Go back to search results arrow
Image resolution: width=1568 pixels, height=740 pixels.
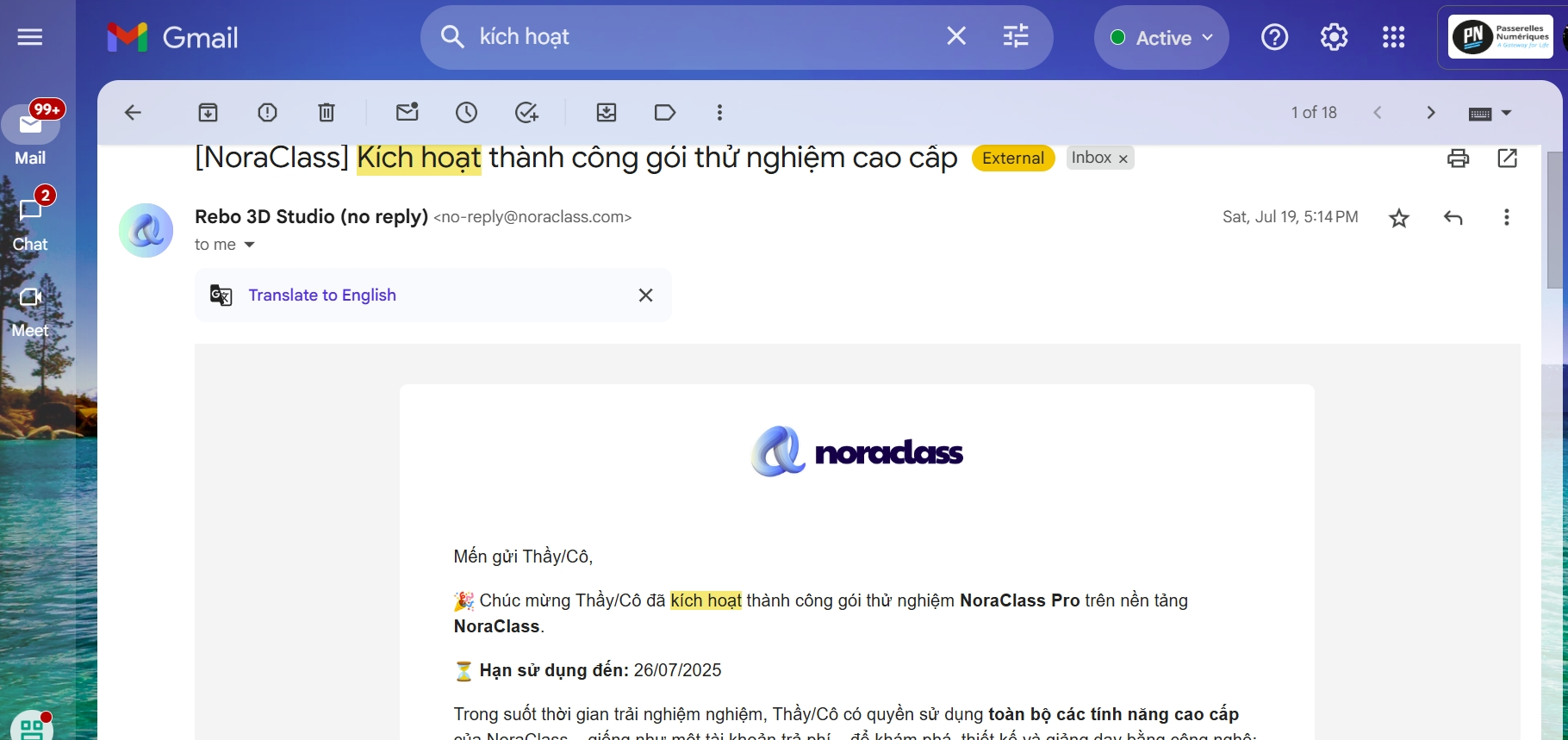click(133, 113)
